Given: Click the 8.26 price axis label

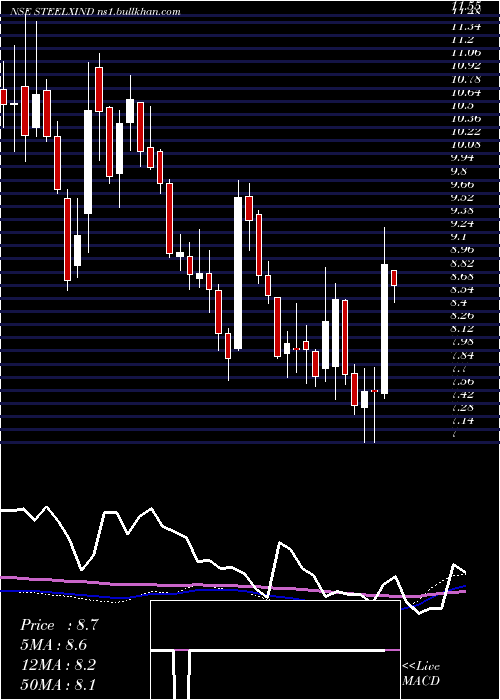Looking at the screenshot, I should point(464,316).
